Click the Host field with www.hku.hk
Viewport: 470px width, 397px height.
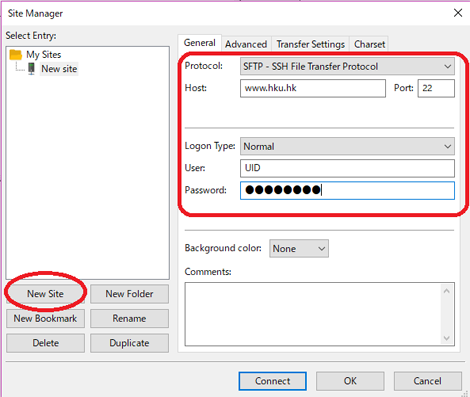(313, 88)
